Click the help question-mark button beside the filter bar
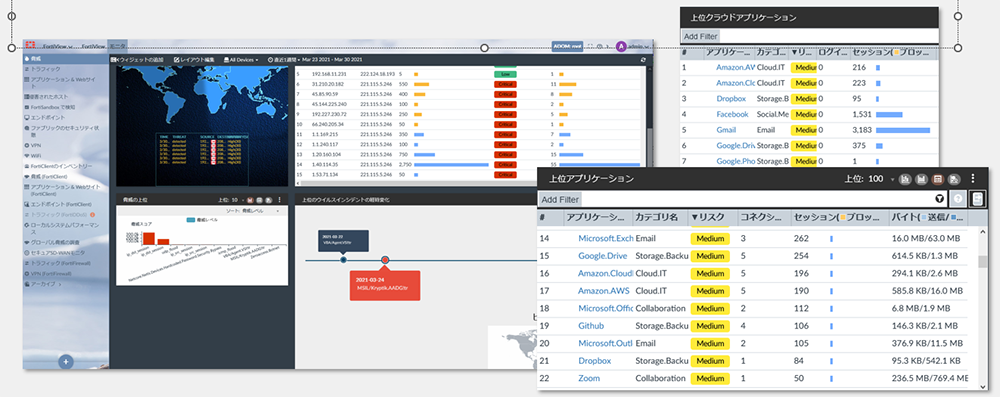 pos(957,199)
